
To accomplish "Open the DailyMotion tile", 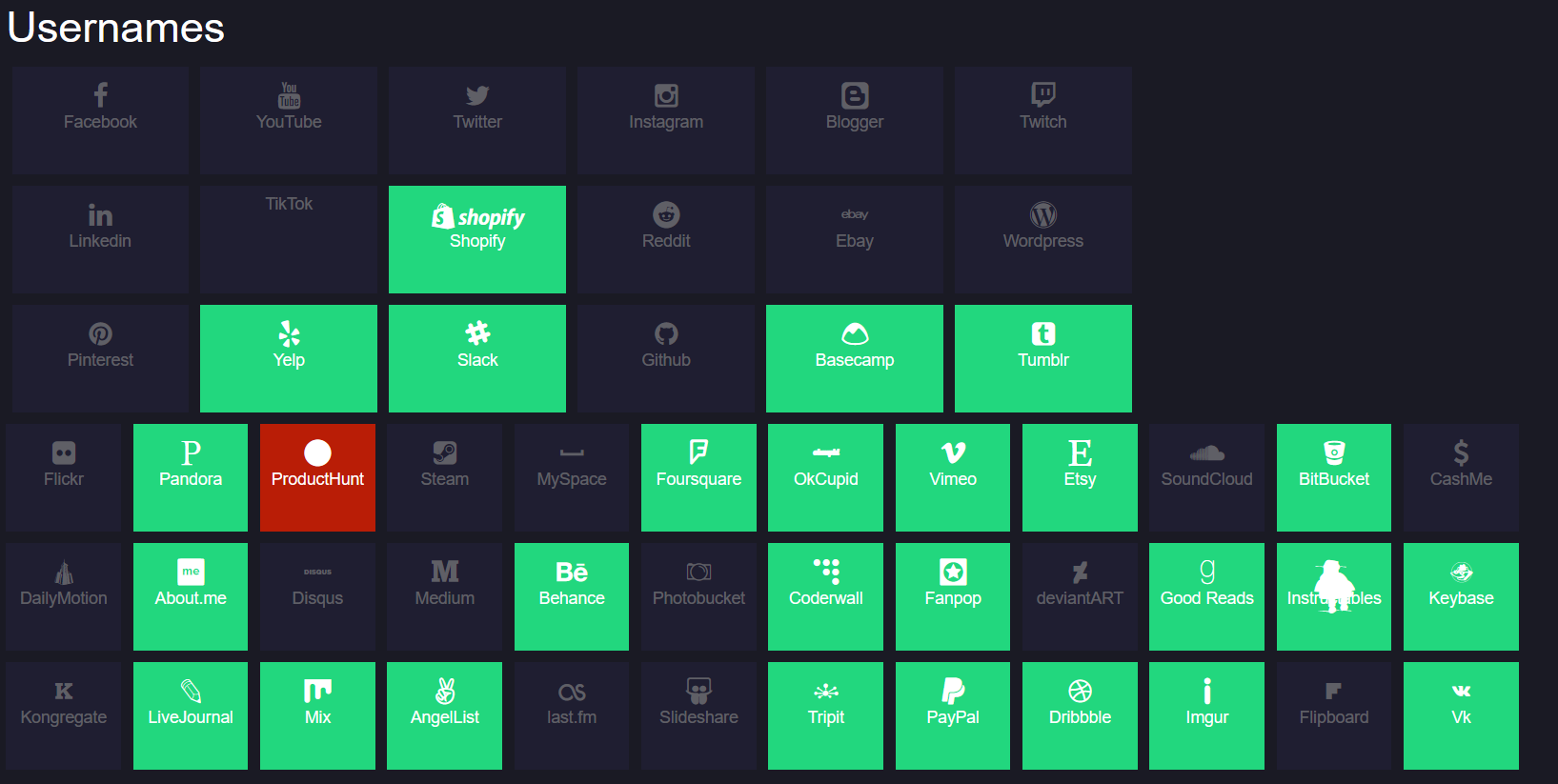I will [64, 596].
